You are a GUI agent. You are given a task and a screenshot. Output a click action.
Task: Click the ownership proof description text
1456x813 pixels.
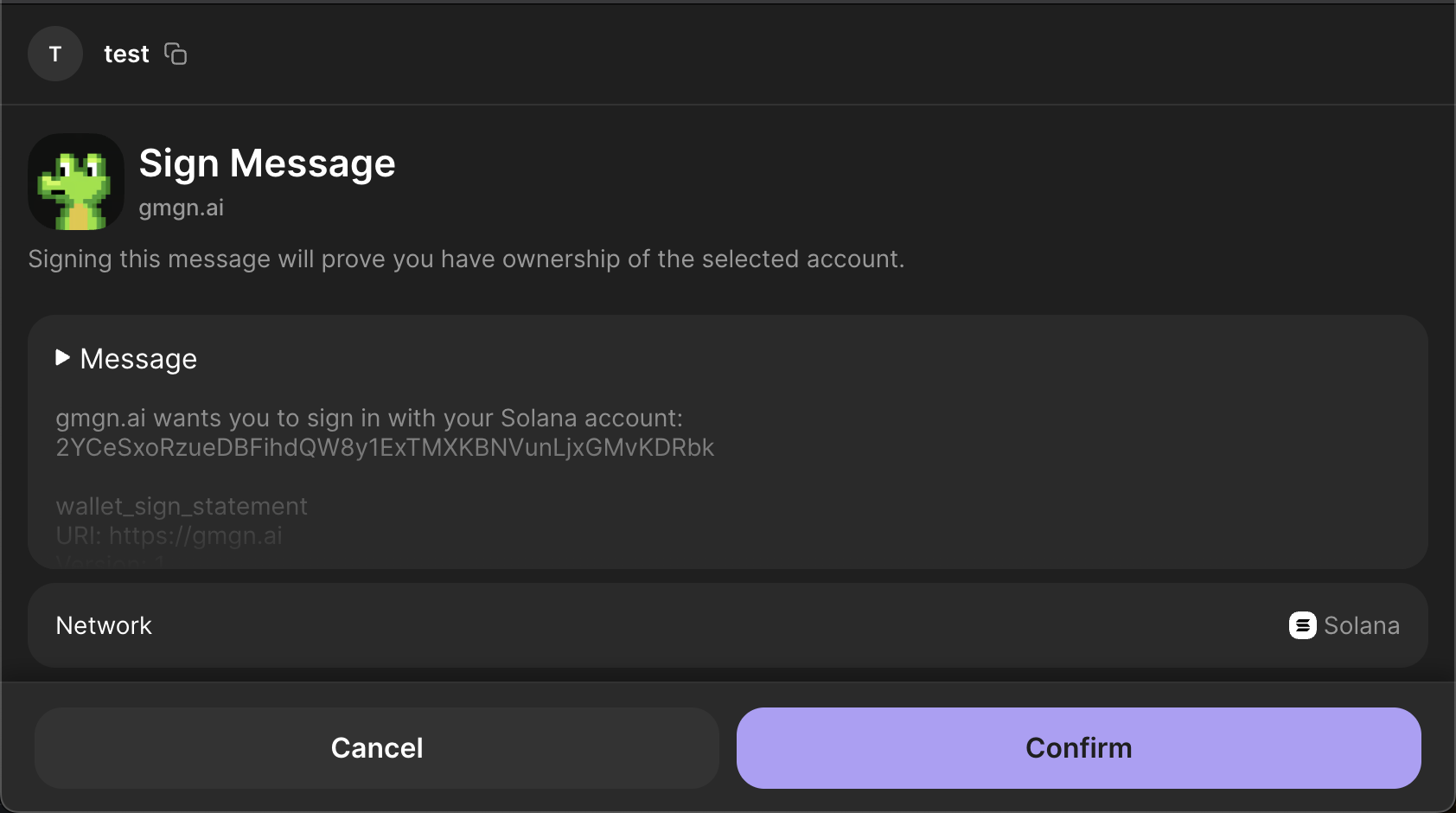(466, 259)
